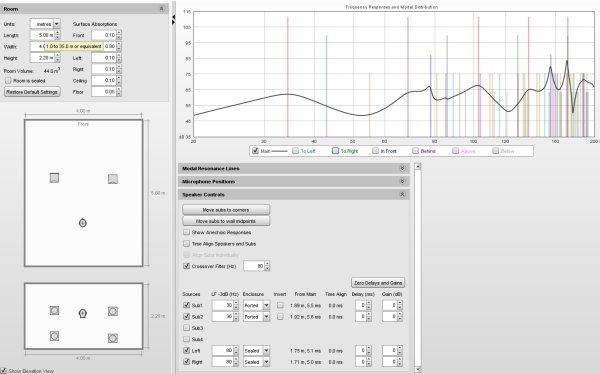
Task: Enable Time Align Speakers and Subs
Action: tap(186, 243)
